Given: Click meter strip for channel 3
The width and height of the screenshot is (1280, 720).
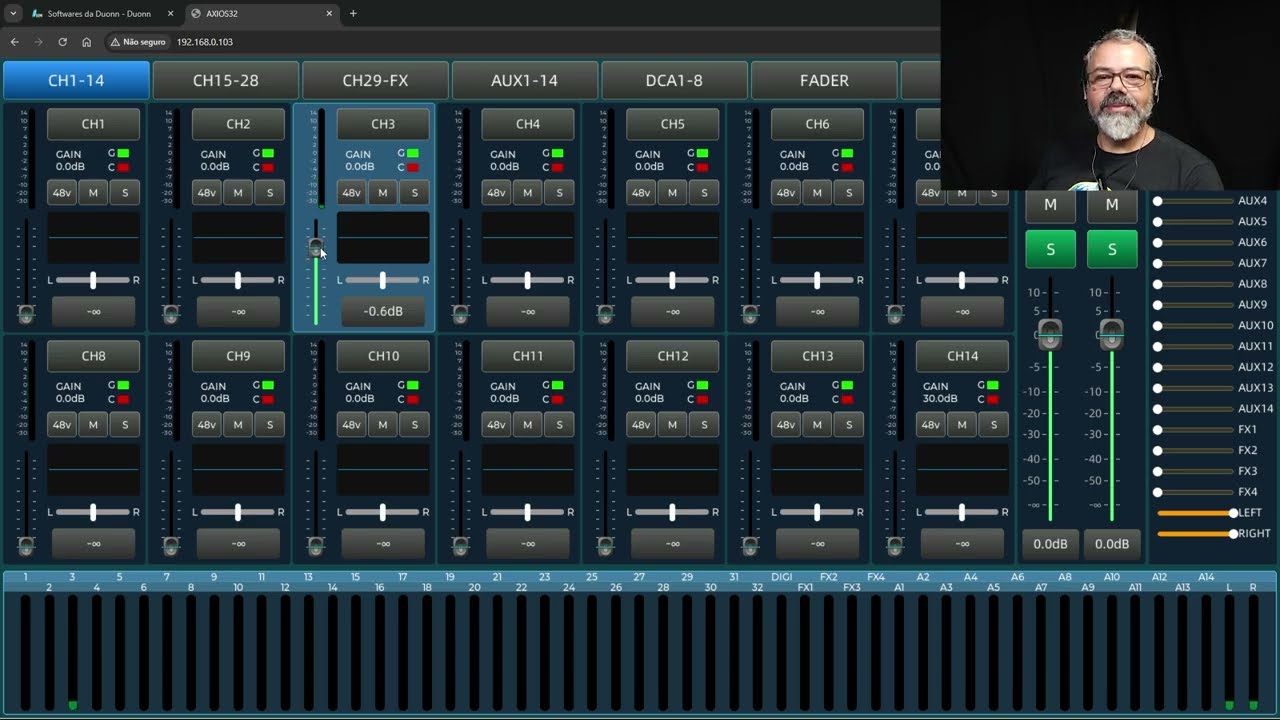Looking at the screenshot, I should point(72,651).
